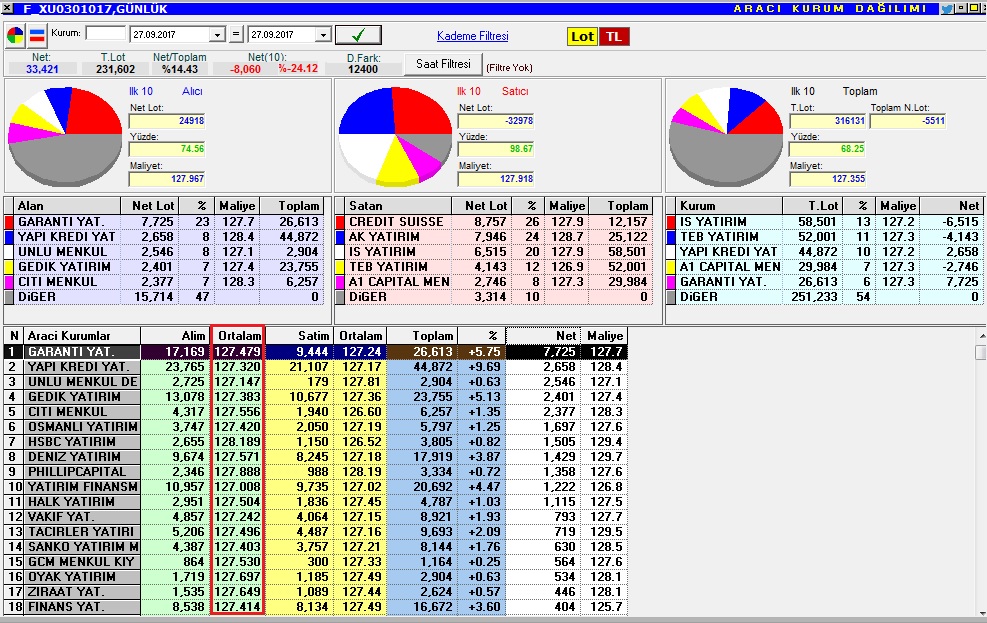The image size is (987, 623).
Task: Select the PHILLIPCAPITAL row
Action: [315, 472]
